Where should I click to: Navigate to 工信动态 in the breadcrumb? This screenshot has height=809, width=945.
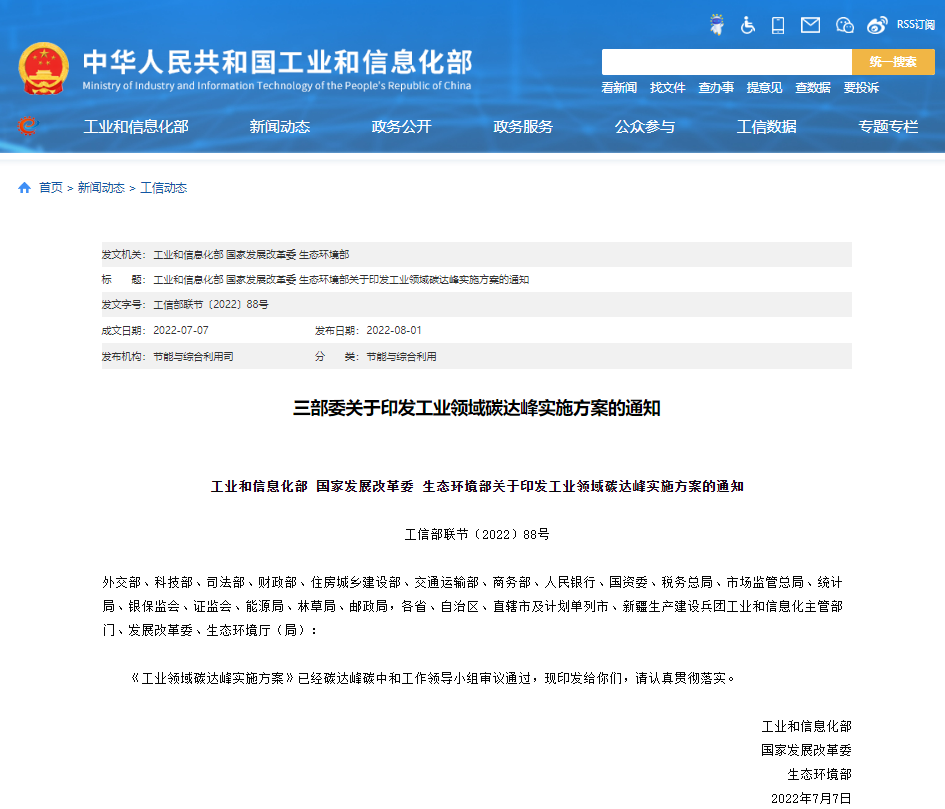pyautogui.click(x=163, y=188)
